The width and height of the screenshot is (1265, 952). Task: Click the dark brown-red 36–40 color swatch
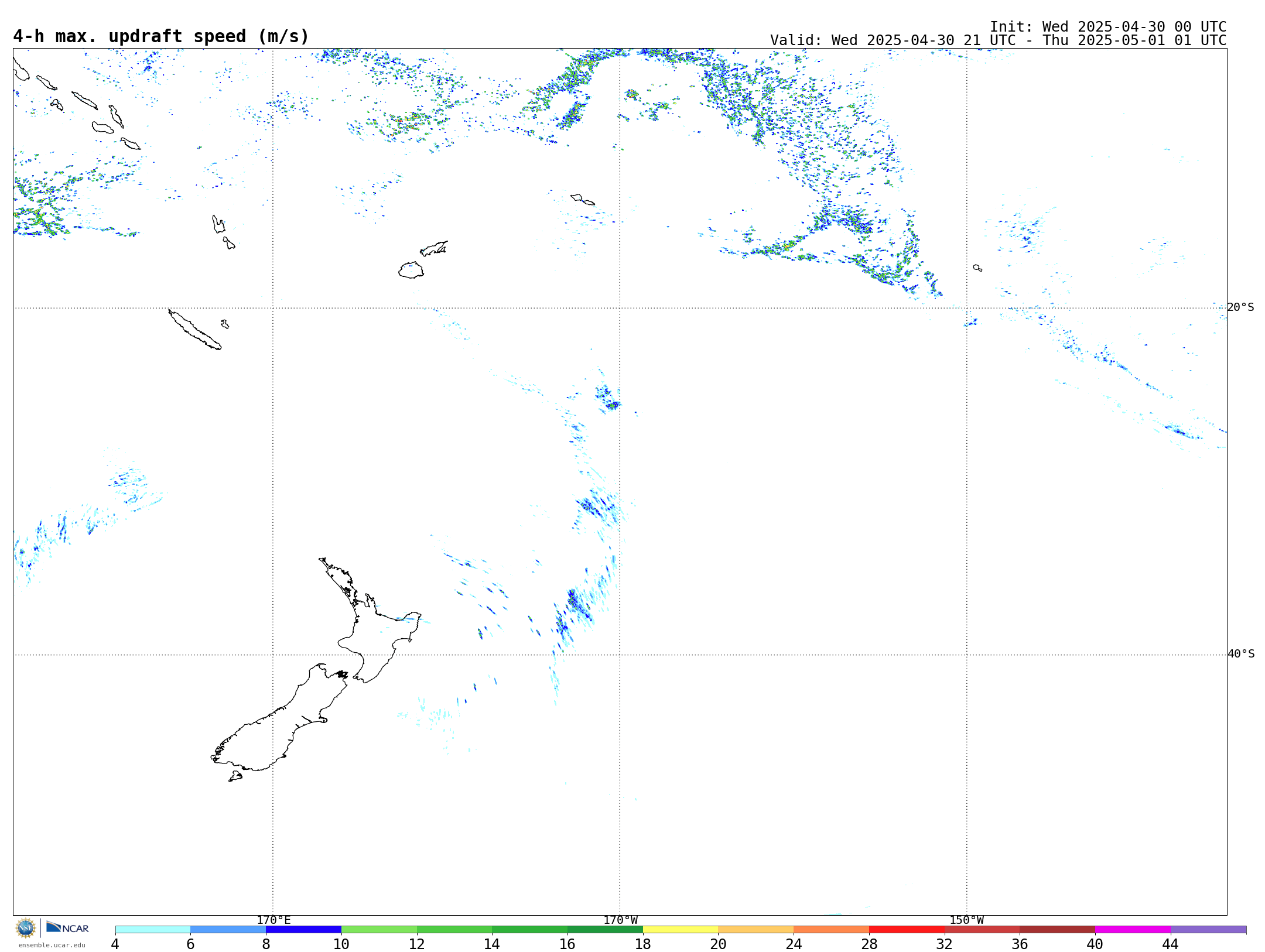(1058, 930)
